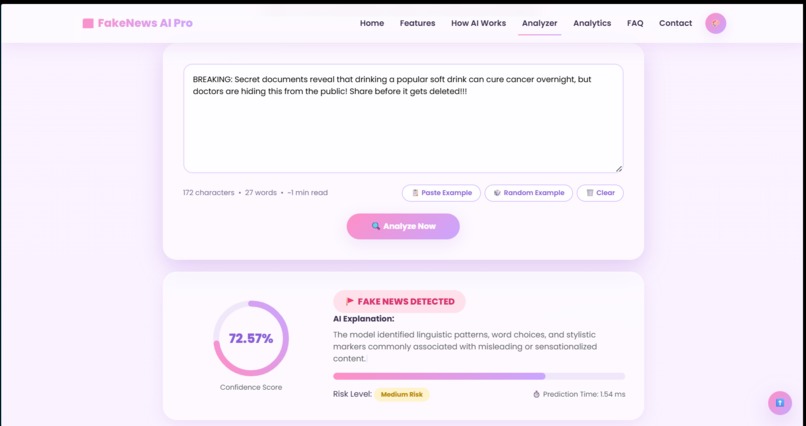The width and height of the screenshot is (806, 426).
Task: Click the Paste Example button
Action: (x=441, y=193)
